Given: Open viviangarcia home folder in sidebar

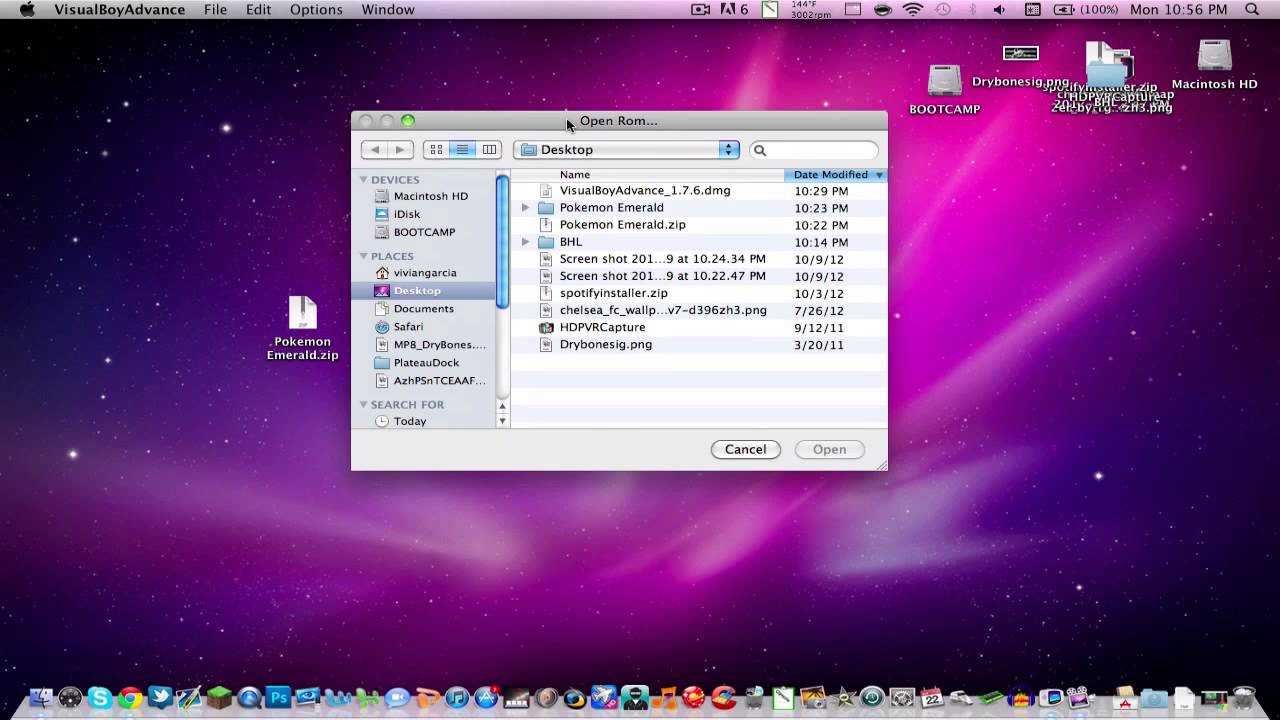Looking at the screenshot, I should pyautogui.click(x=424, y=273).
